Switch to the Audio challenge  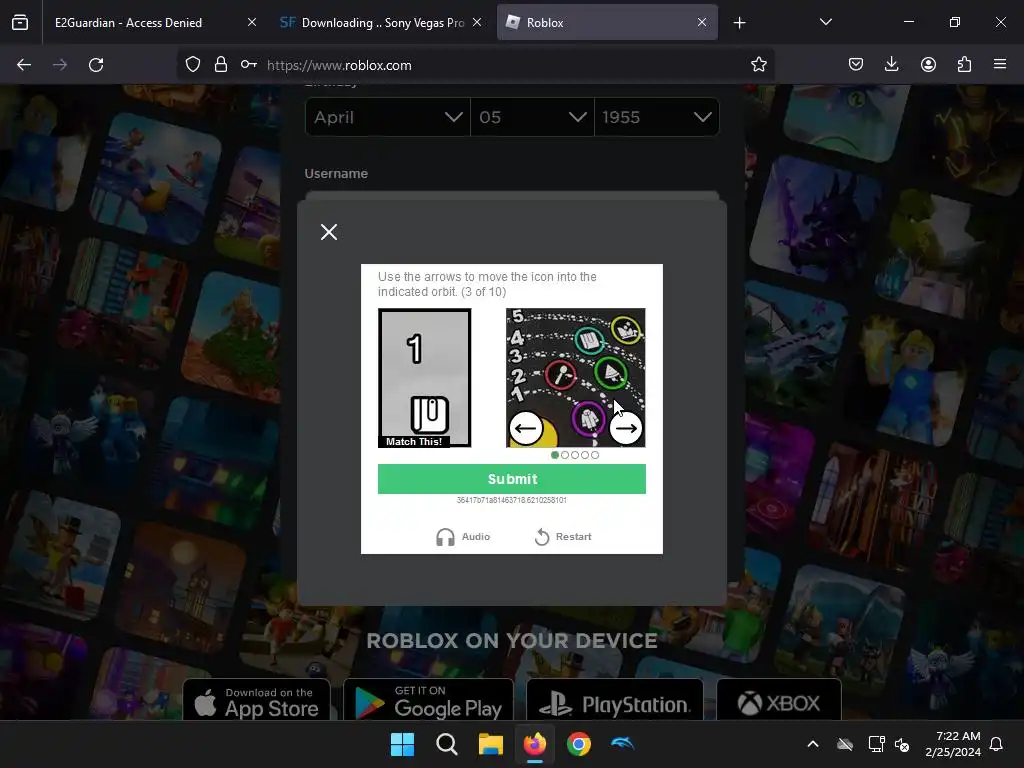[x=463, y=537]
